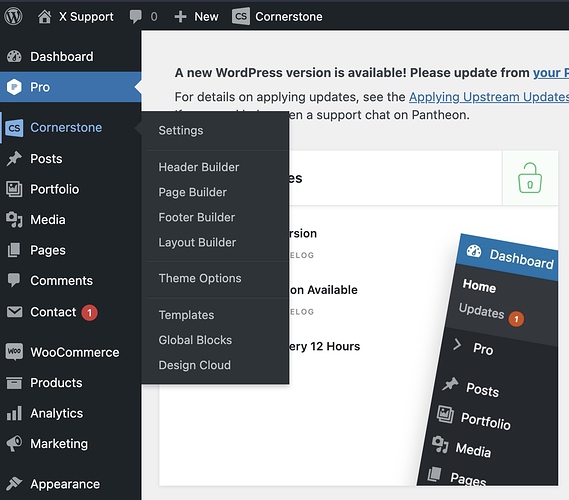Click the WordPress logo icon
This screenshot has height=500, width=569.
tap(13, 16)
